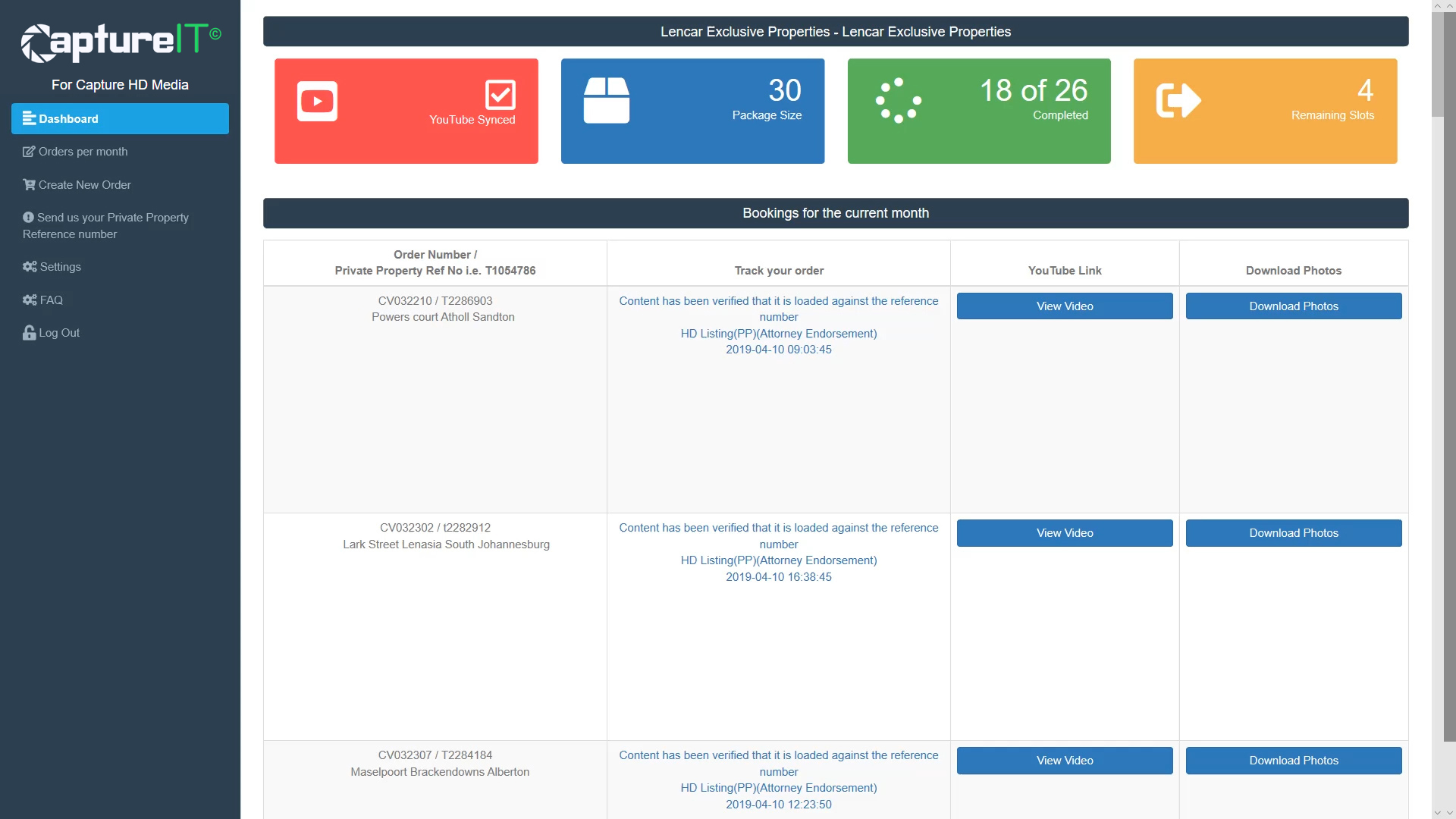
Task: Click the FAQ gear icon
Action: click(x=28, y=300)
